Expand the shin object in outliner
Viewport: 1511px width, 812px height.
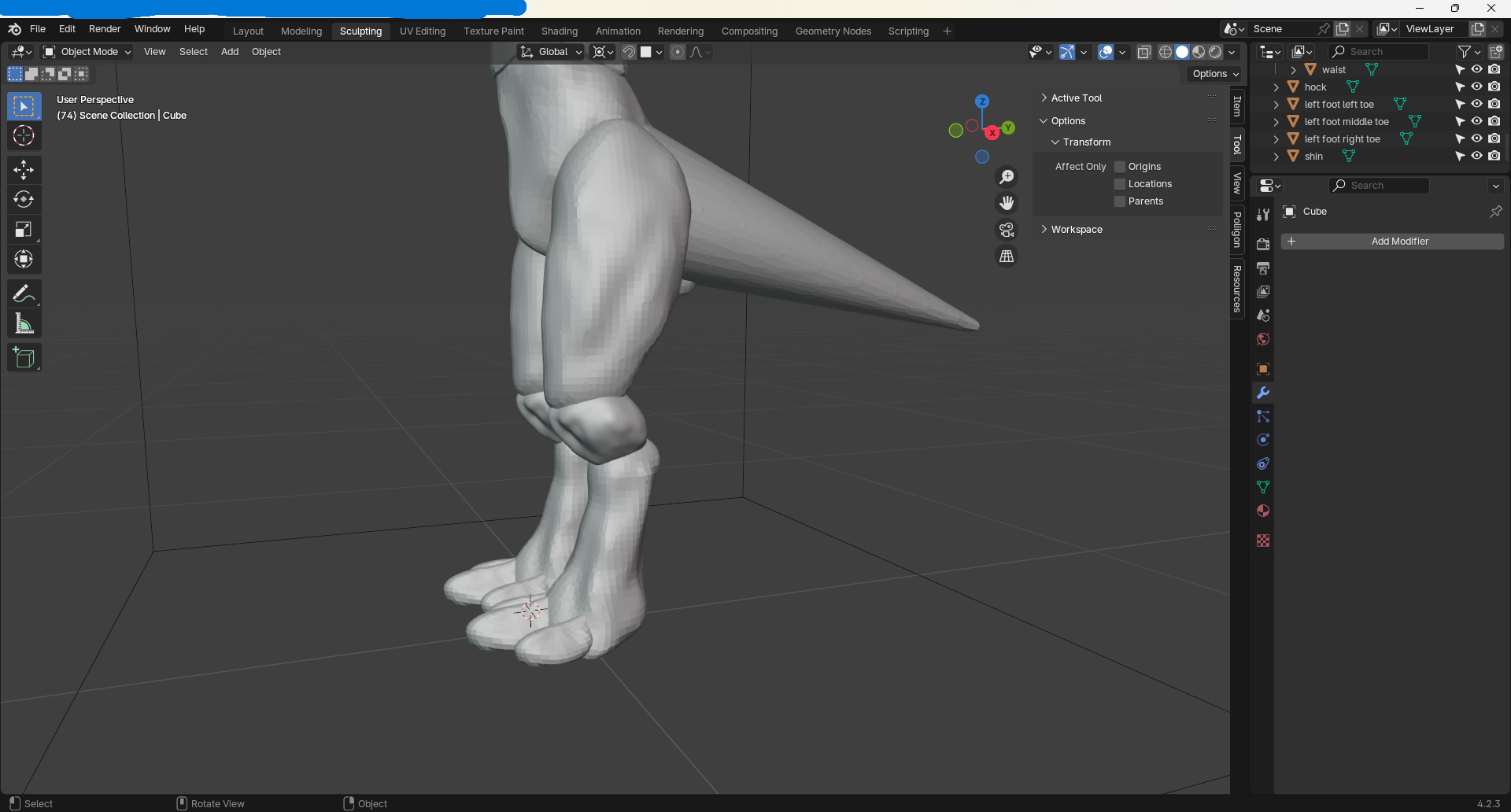pyautogui.click(x=1276, y=157)
